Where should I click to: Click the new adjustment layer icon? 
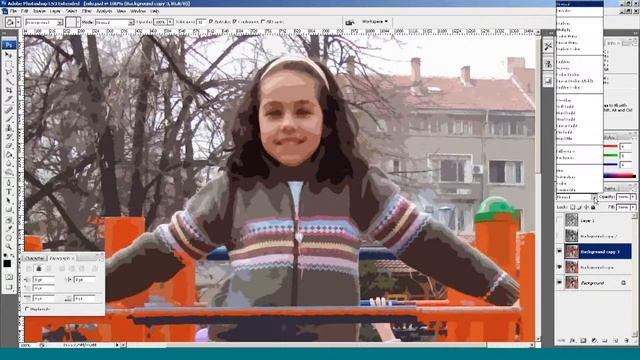[x=594, y=340]
